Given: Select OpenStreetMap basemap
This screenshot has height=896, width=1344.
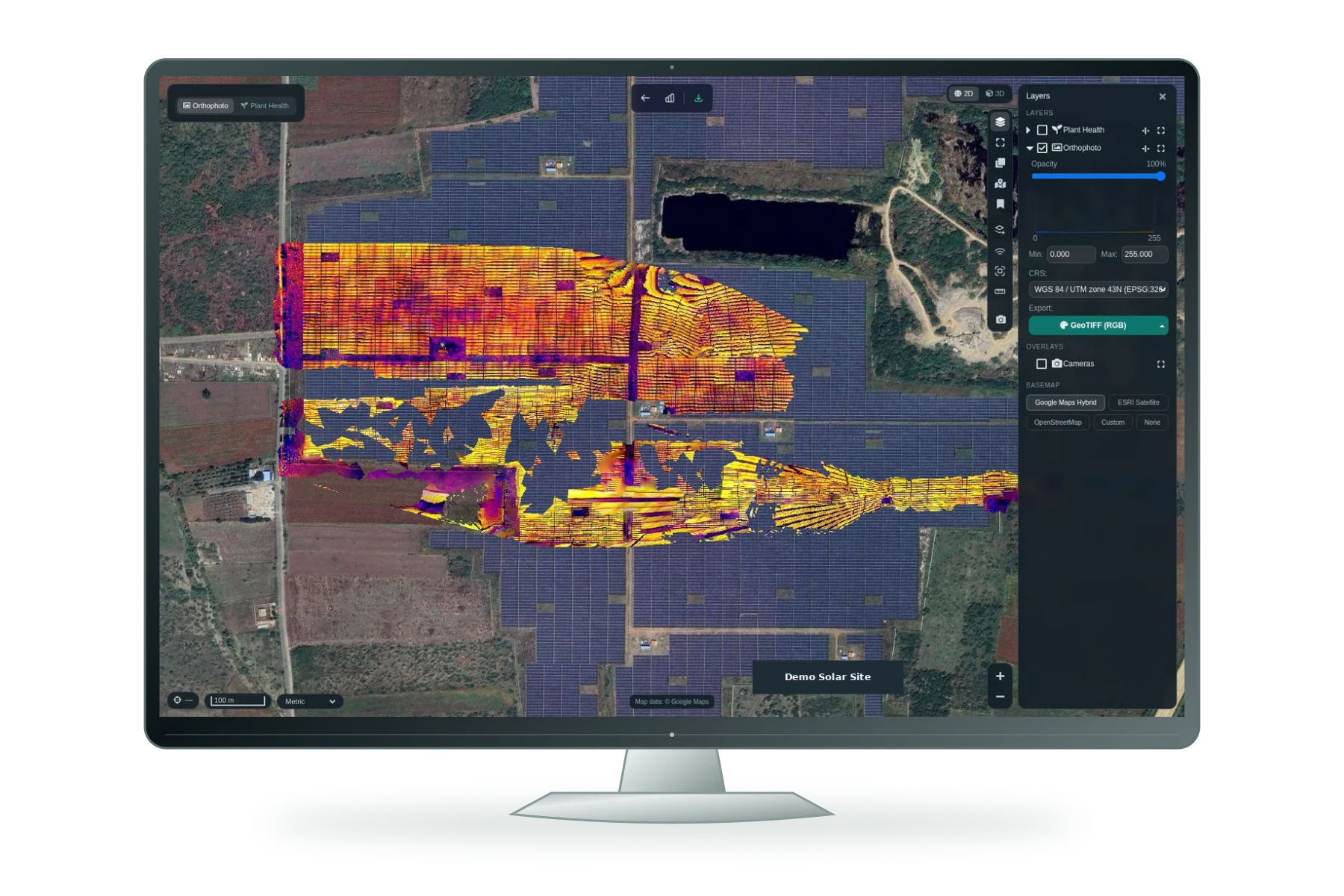Looking at the screenshot, I should (x=1057, y=423).
